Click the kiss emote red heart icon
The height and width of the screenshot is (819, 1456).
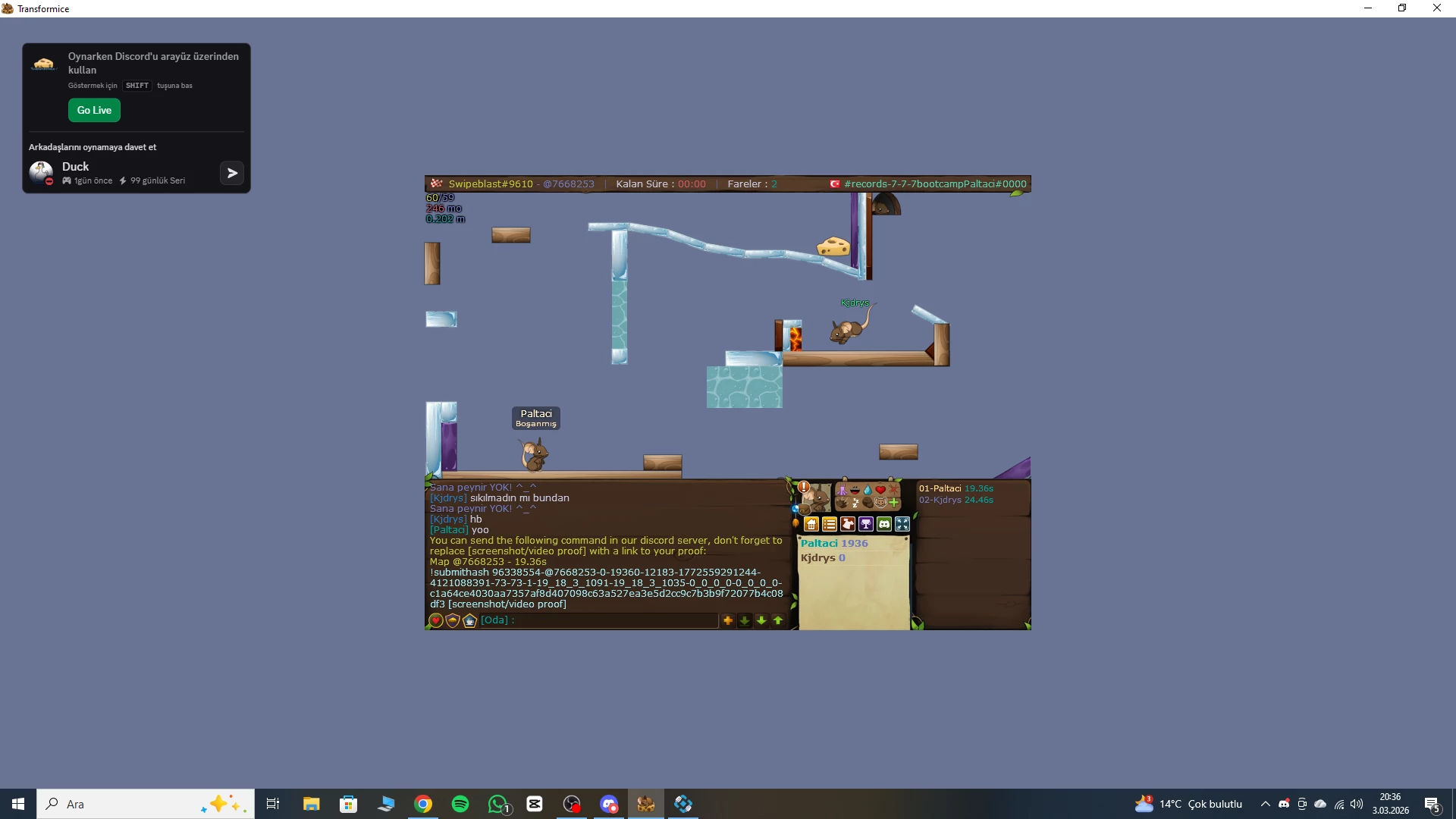(880, 490)
